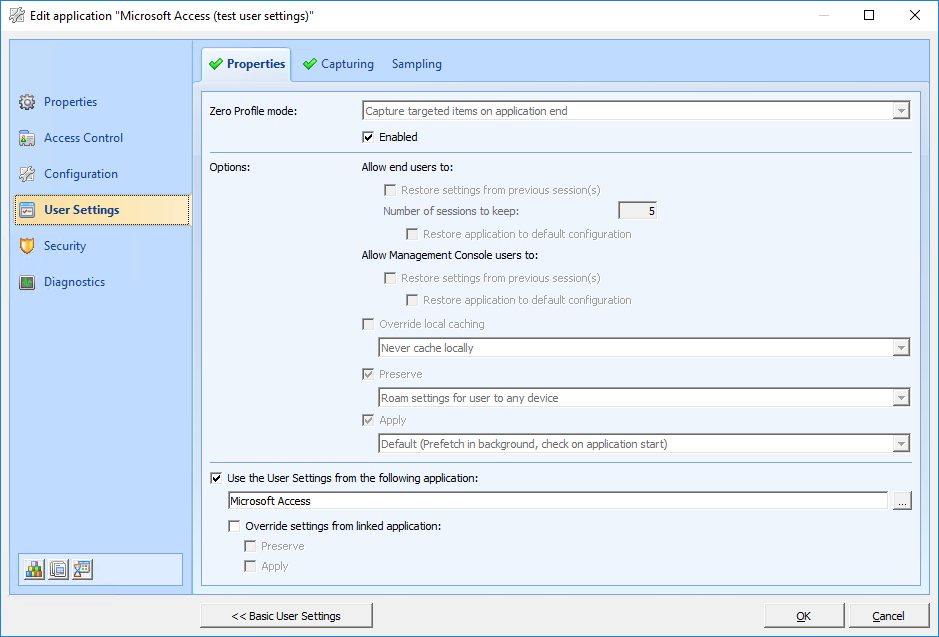Click the stacked windows icon in sidebar footer
This screenshot has width=939, height=637.
click(x=59, y=569)
